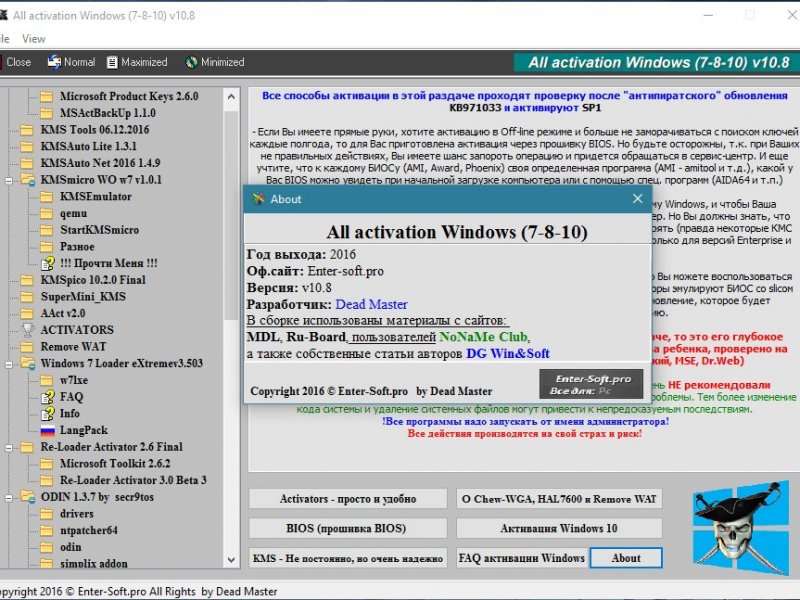This screenshot has width=800, height=600.
Task: Click the KMSpico 10.2.0 Final folder icon
Action: click(27, 280)
